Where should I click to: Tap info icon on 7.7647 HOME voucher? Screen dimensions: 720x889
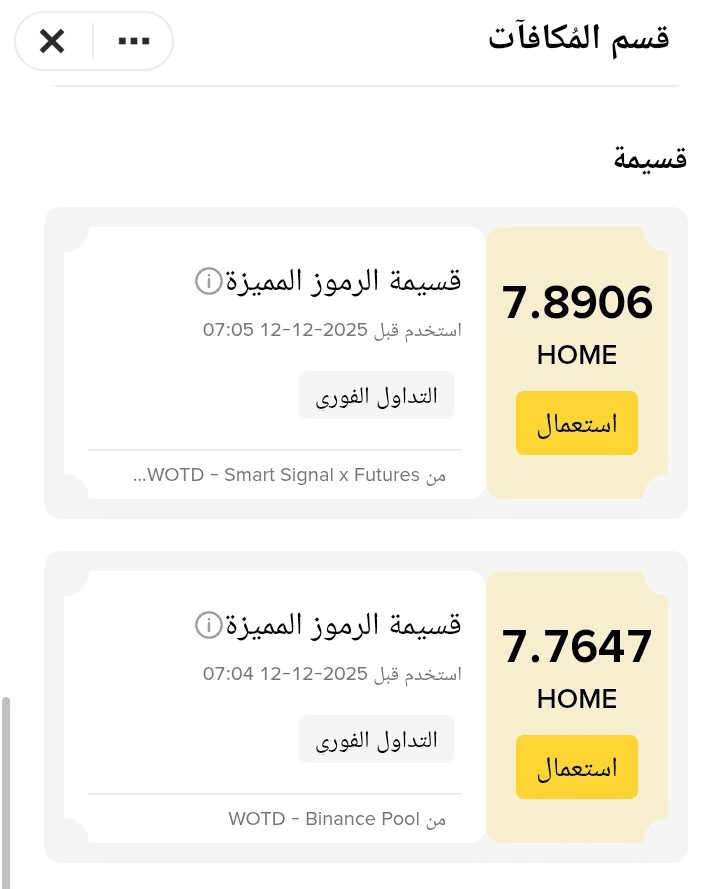(209, 625)
